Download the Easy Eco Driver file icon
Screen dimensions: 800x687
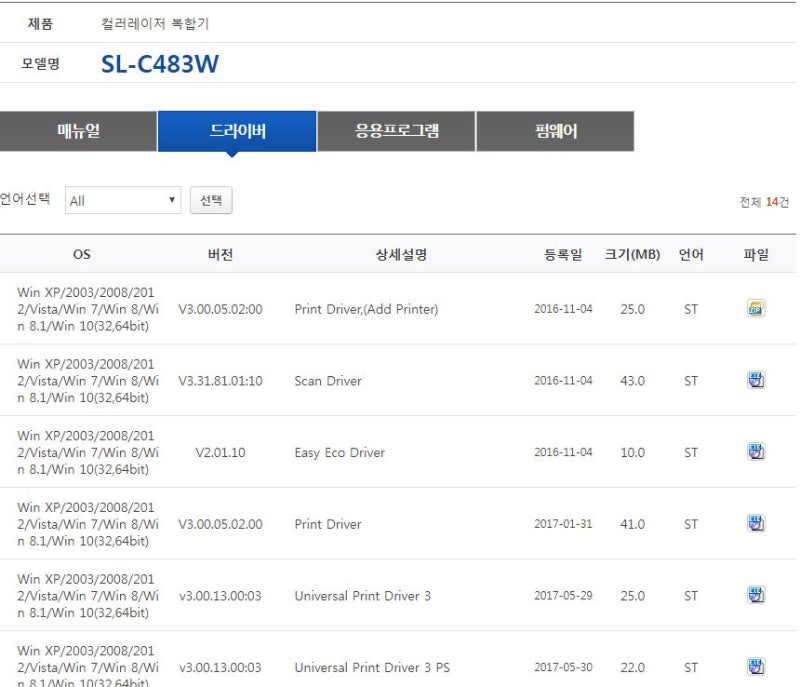(x=756, y=452)
